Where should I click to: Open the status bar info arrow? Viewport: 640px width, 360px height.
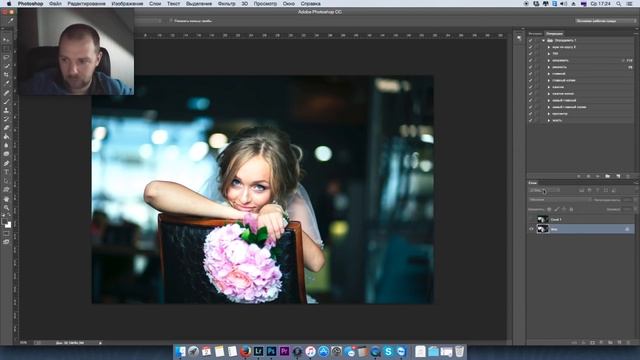point(100,343)
